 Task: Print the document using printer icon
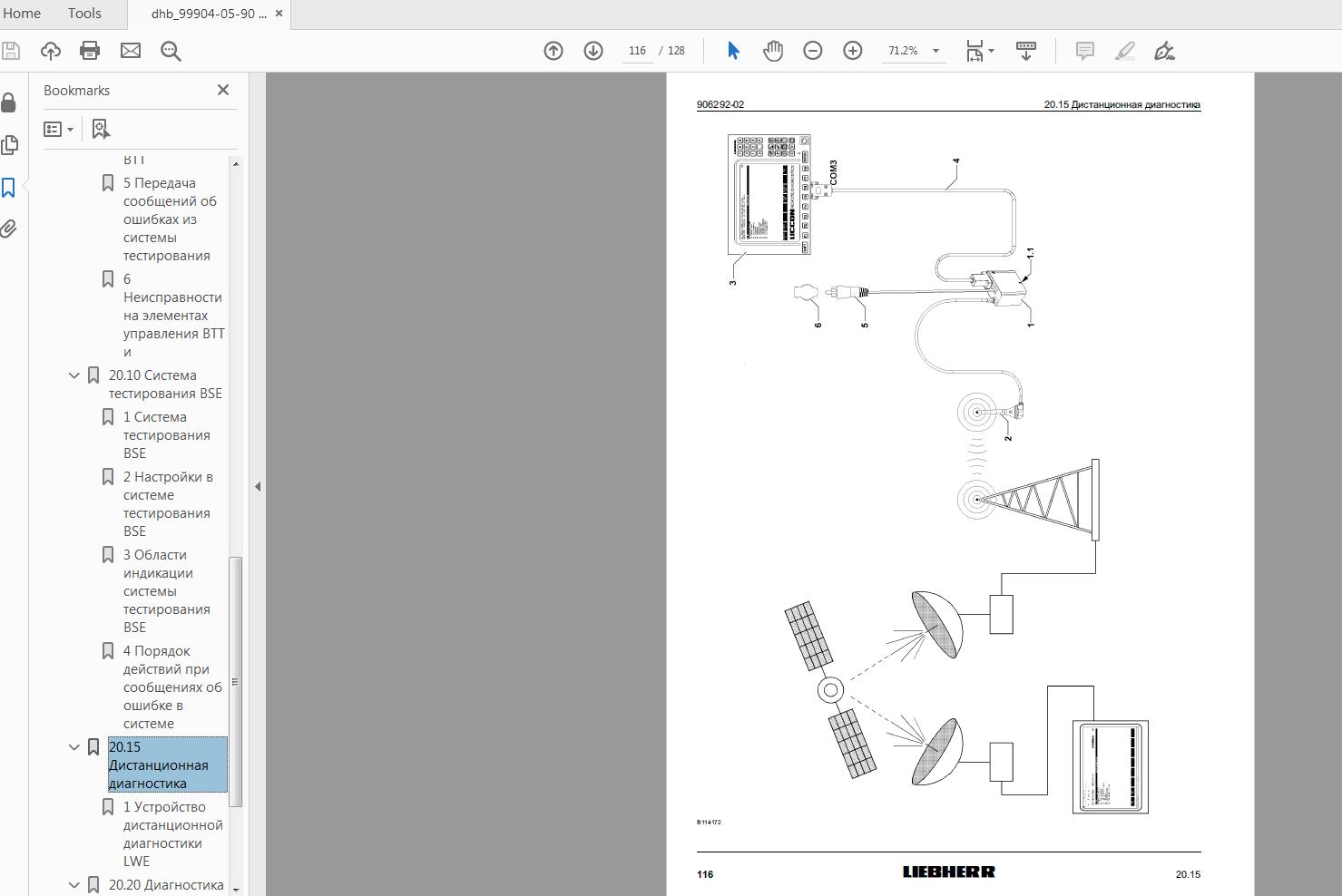pyautogui.click(x=90, y=51)
